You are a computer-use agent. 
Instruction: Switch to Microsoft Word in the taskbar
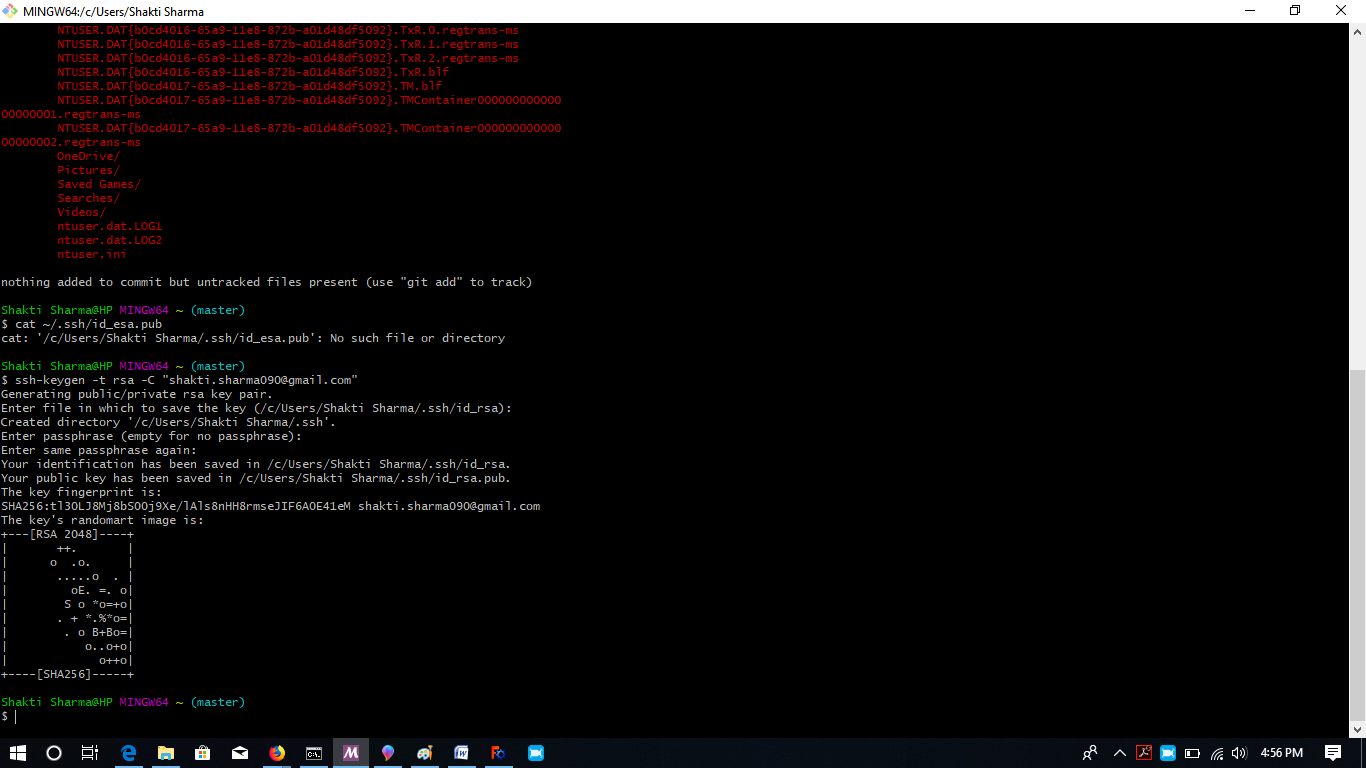[462, 753]
